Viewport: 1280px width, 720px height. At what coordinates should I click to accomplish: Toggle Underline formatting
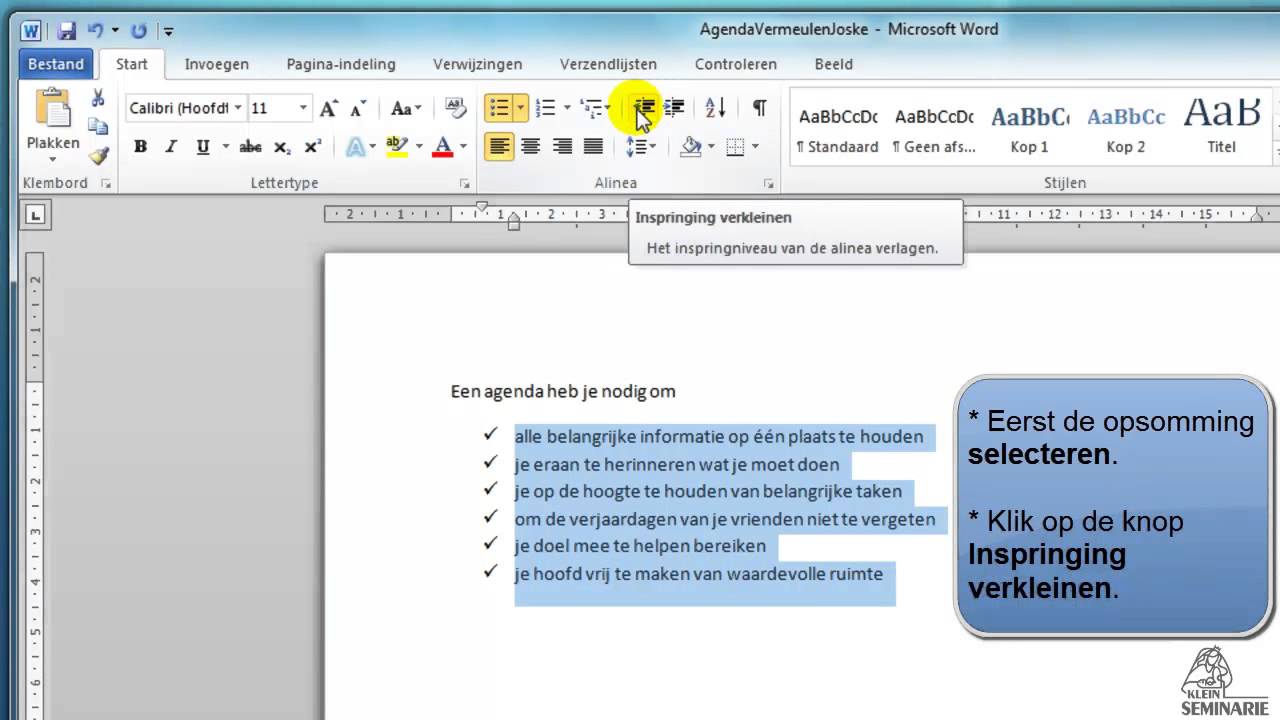click(203, 147)
